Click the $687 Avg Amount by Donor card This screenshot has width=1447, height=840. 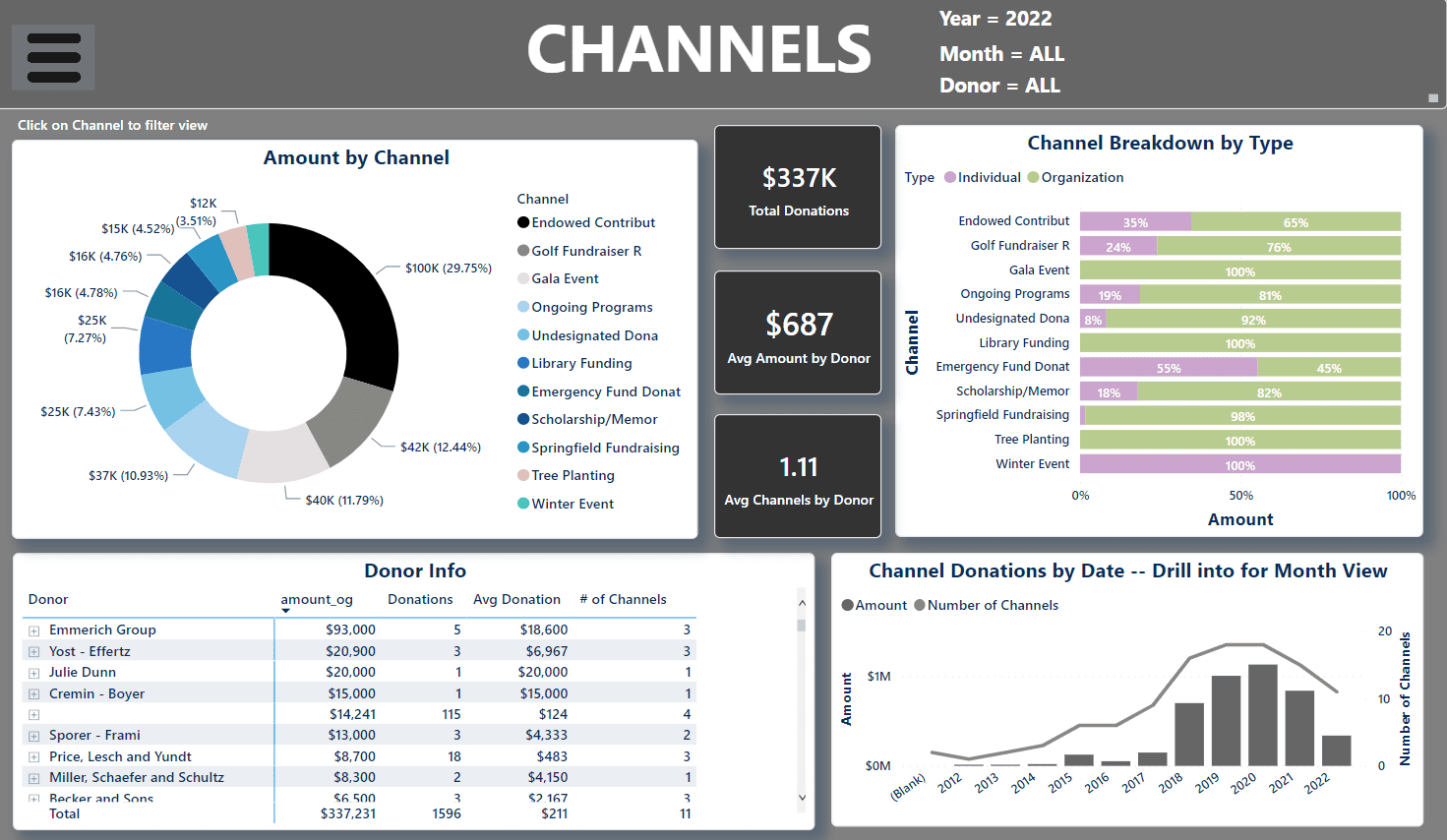798,332
